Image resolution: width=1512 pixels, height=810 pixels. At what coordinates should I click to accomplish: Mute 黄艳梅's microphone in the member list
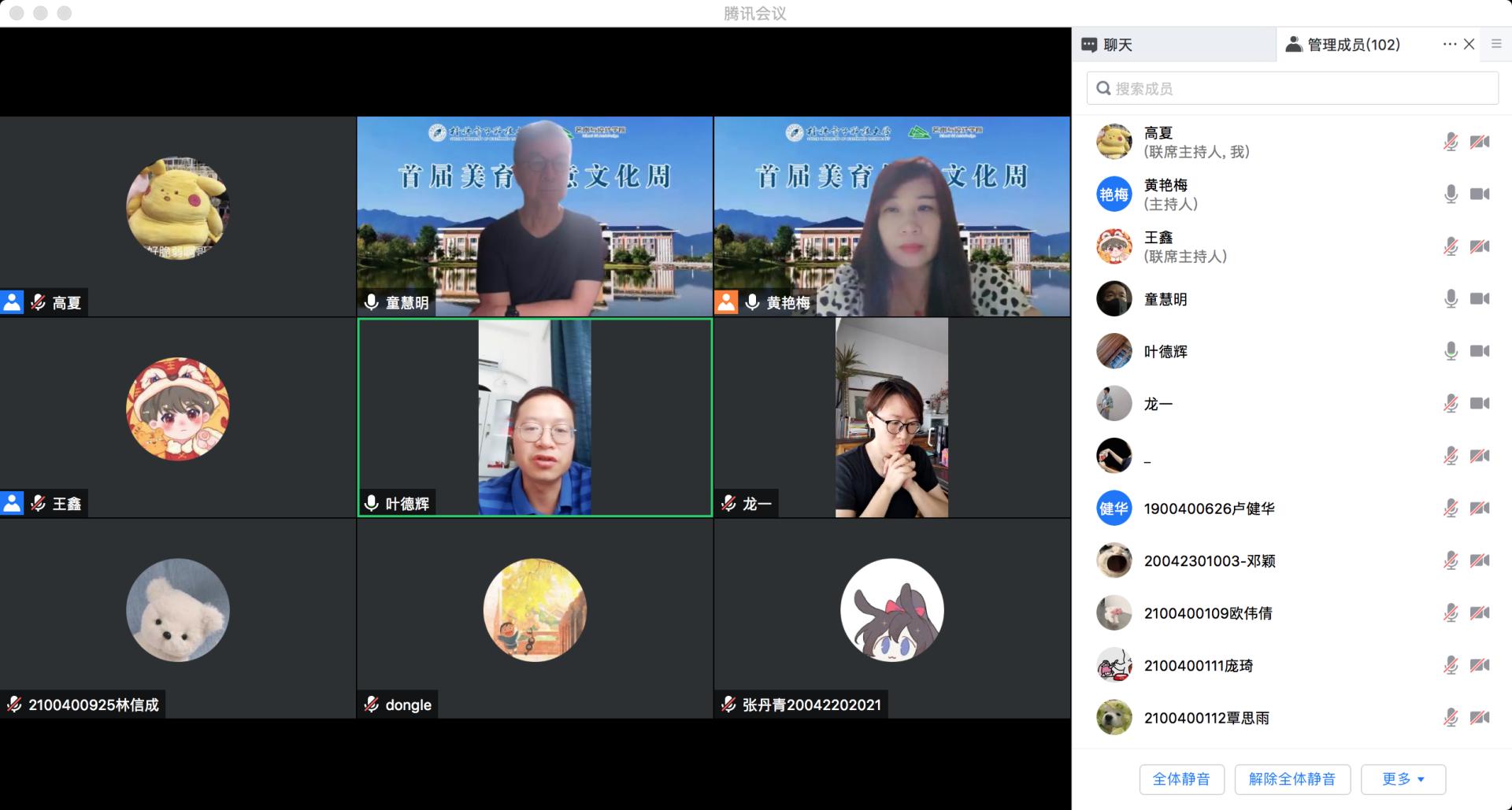click(x=1451, y=194)
